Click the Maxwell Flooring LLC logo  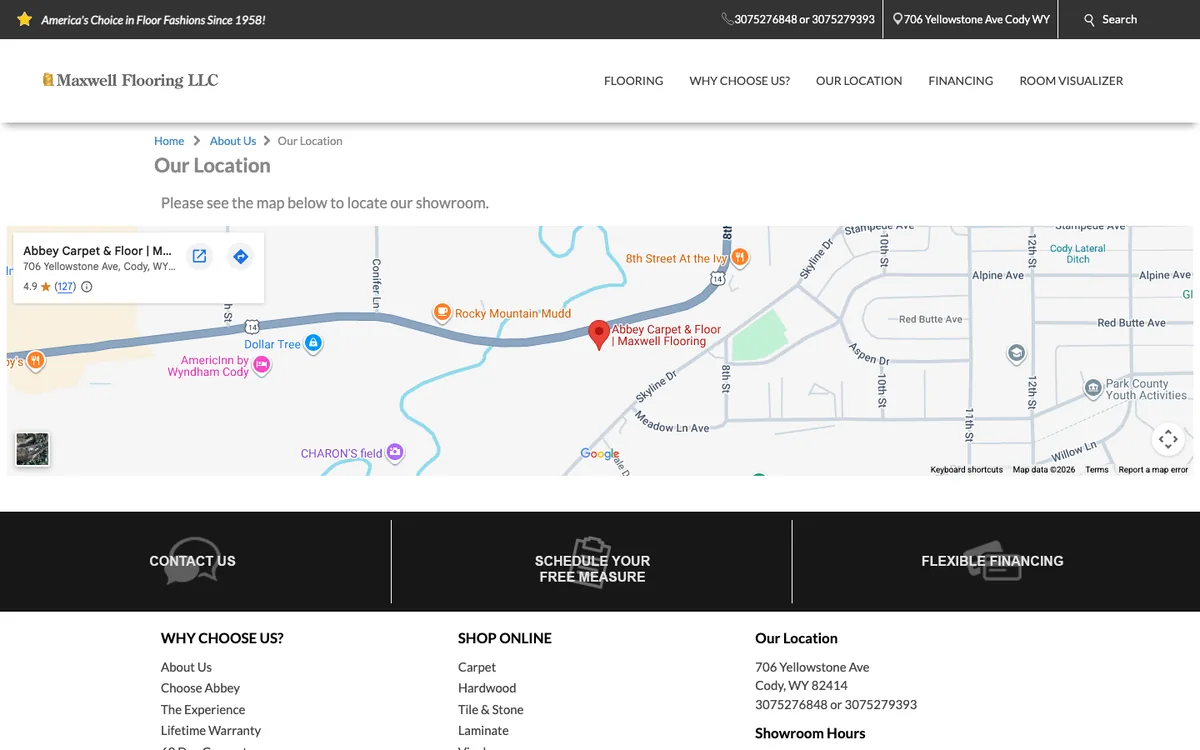click(x=130, y=80)
